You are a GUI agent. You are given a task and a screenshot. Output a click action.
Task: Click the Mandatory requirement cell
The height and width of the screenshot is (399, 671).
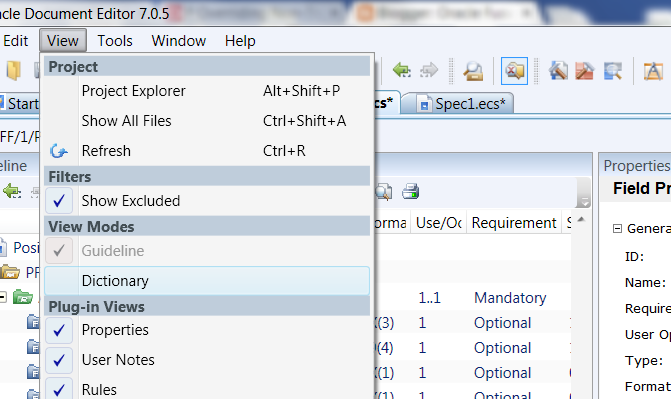pyautogui.click(x=510, y=298)
